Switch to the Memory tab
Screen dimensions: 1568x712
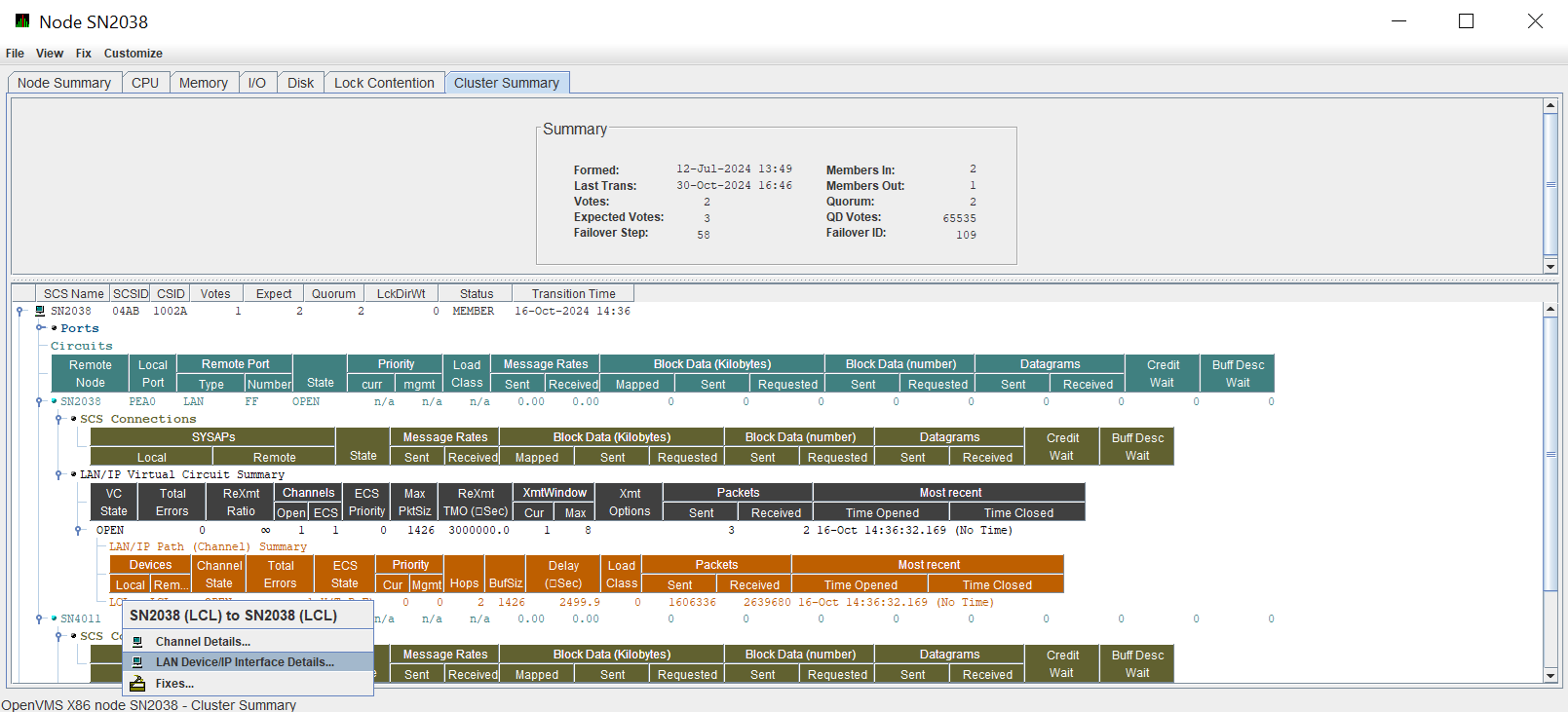coord(204,83)
